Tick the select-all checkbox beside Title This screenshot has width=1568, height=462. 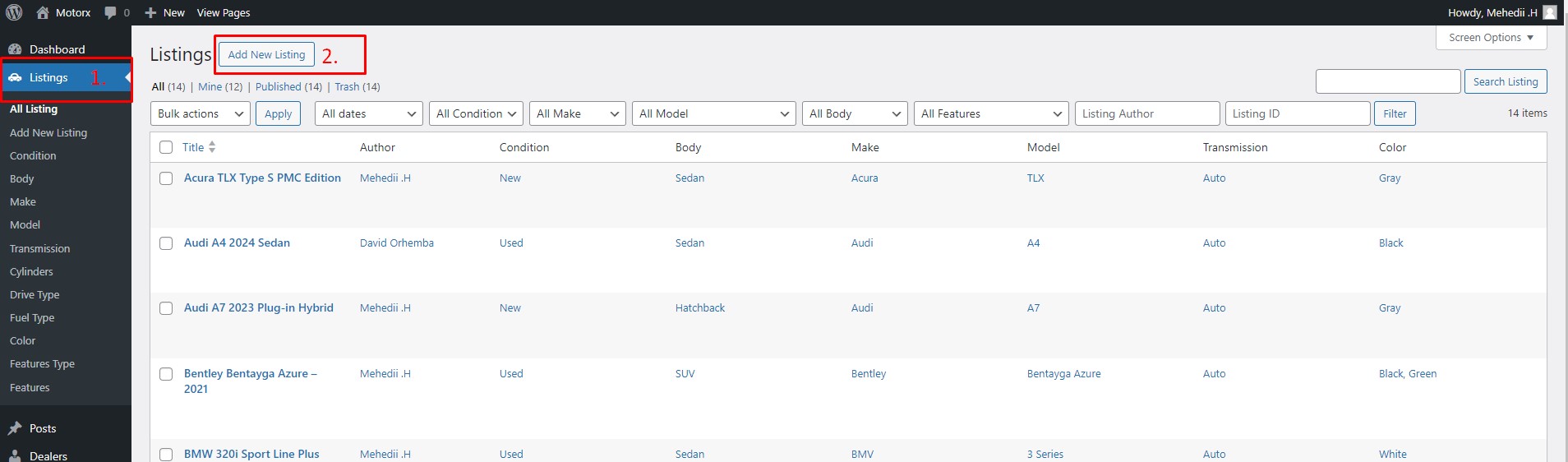[x=166, y=147]
